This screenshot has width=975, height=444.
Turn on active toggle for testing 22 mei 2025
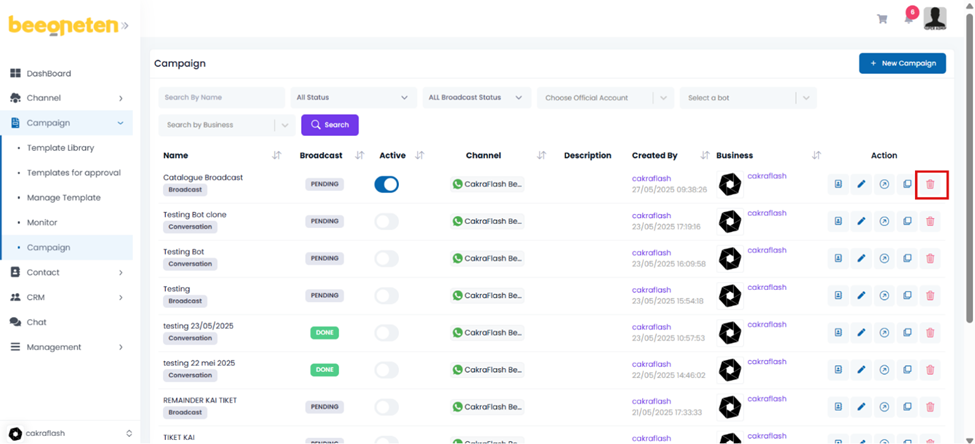386,369
